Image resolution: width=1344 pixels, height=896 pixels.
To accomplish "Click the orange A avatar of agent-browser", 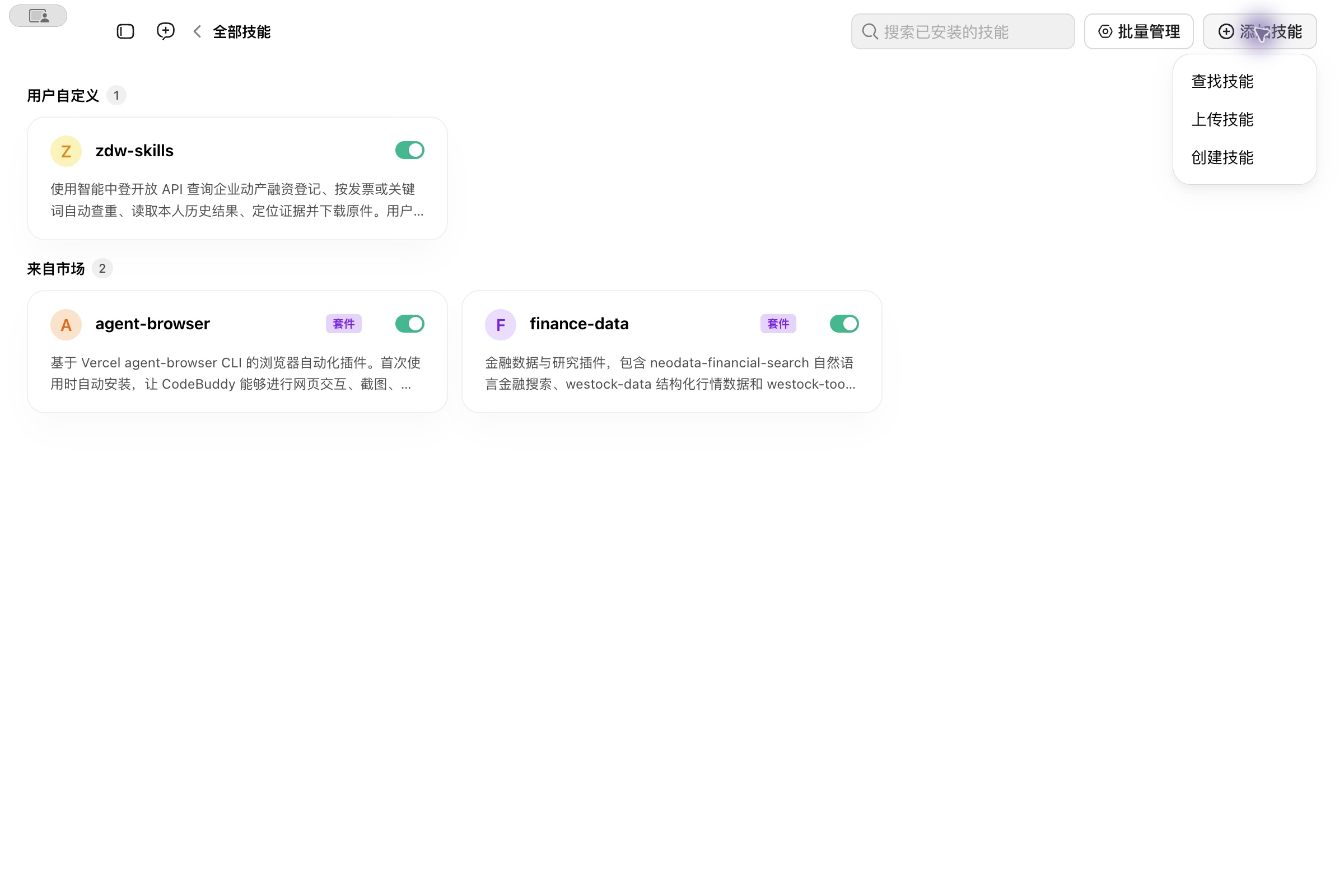I will (66, 325).
